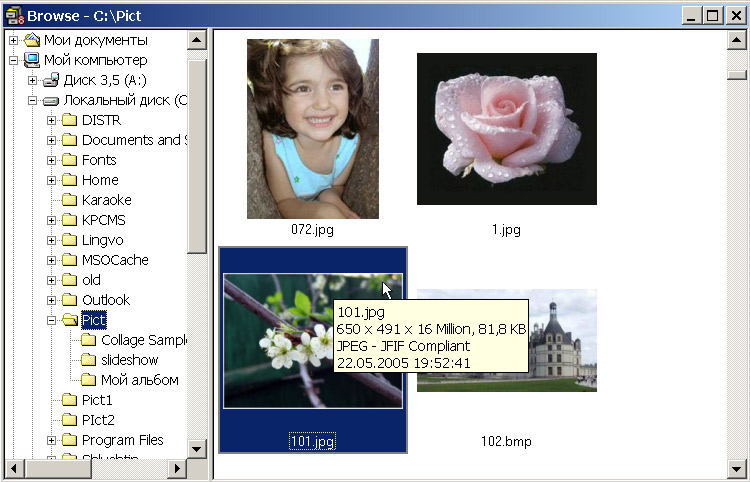Open the Pict1 folder
Viewport: 750px width, 482px height.
pos(97,400)
